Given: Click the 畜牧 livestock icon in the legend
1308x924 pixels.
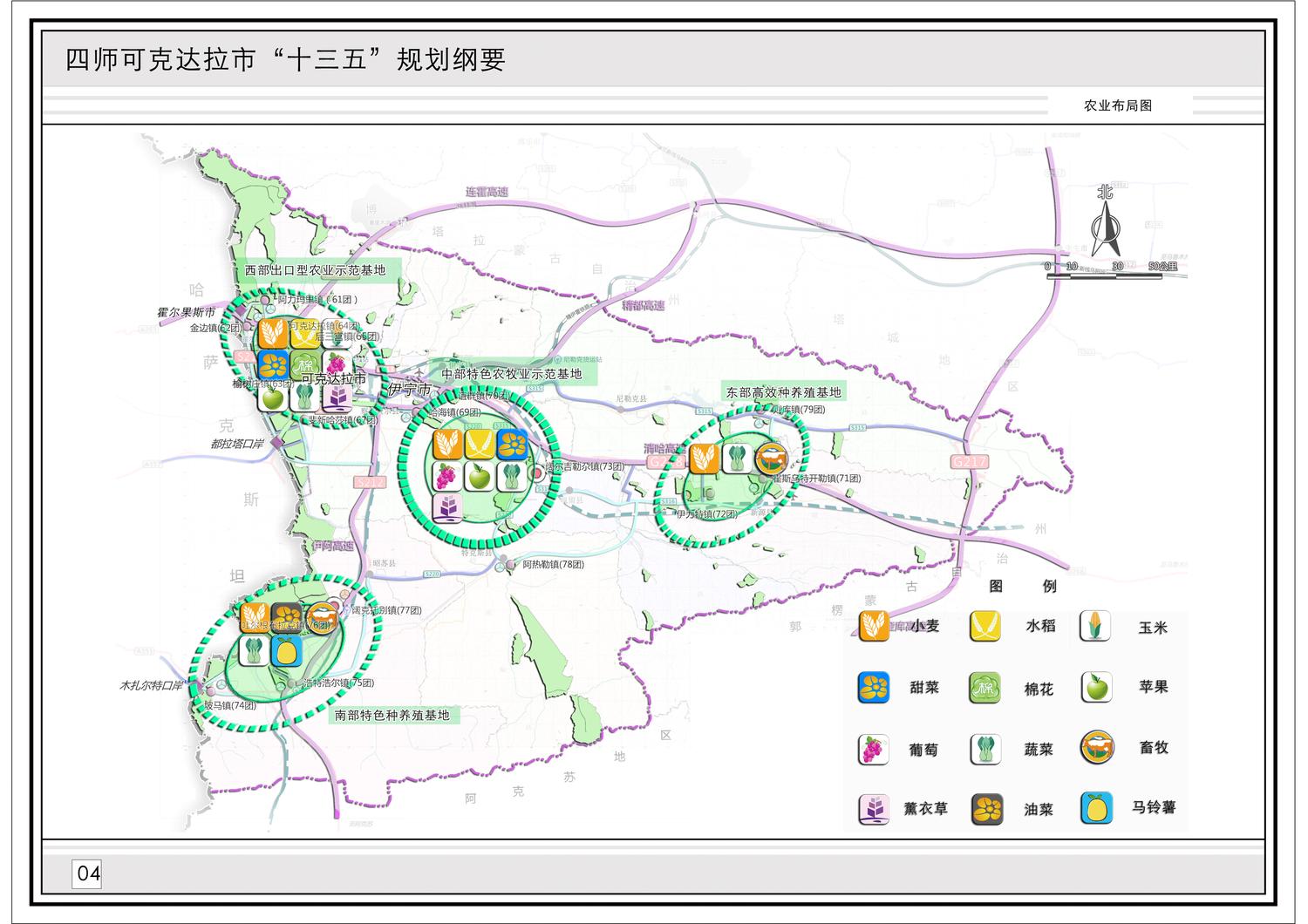Looking at the screenshot, I should point(1097,747).
